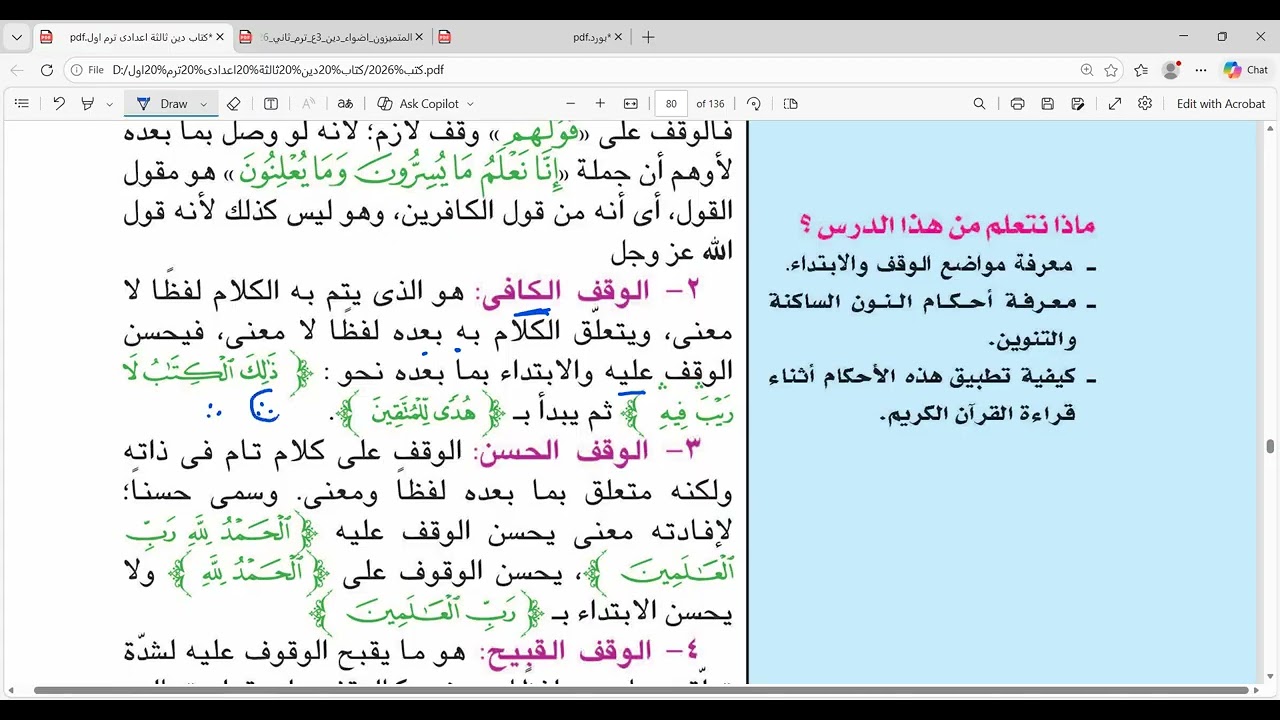Close the بورد.pdf tab
Viewport: 1280px width, 720px height.
tap(619, 37)
